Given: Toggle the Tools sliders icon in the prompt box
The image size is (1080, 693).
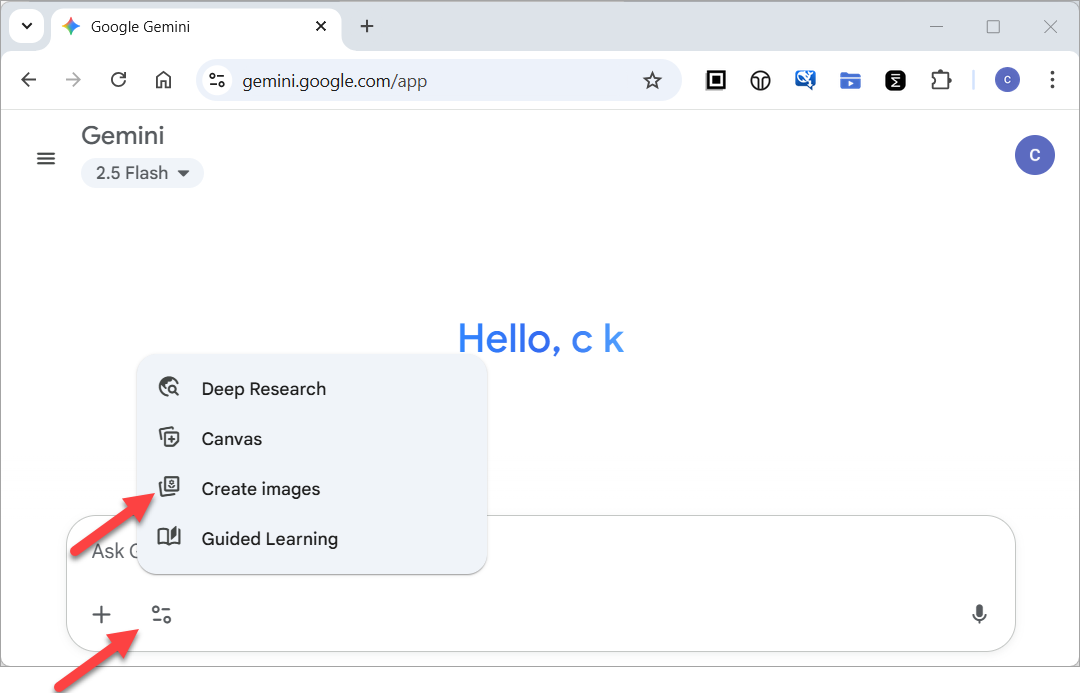Looking at the screenshot, I should [x=162, y=614].
